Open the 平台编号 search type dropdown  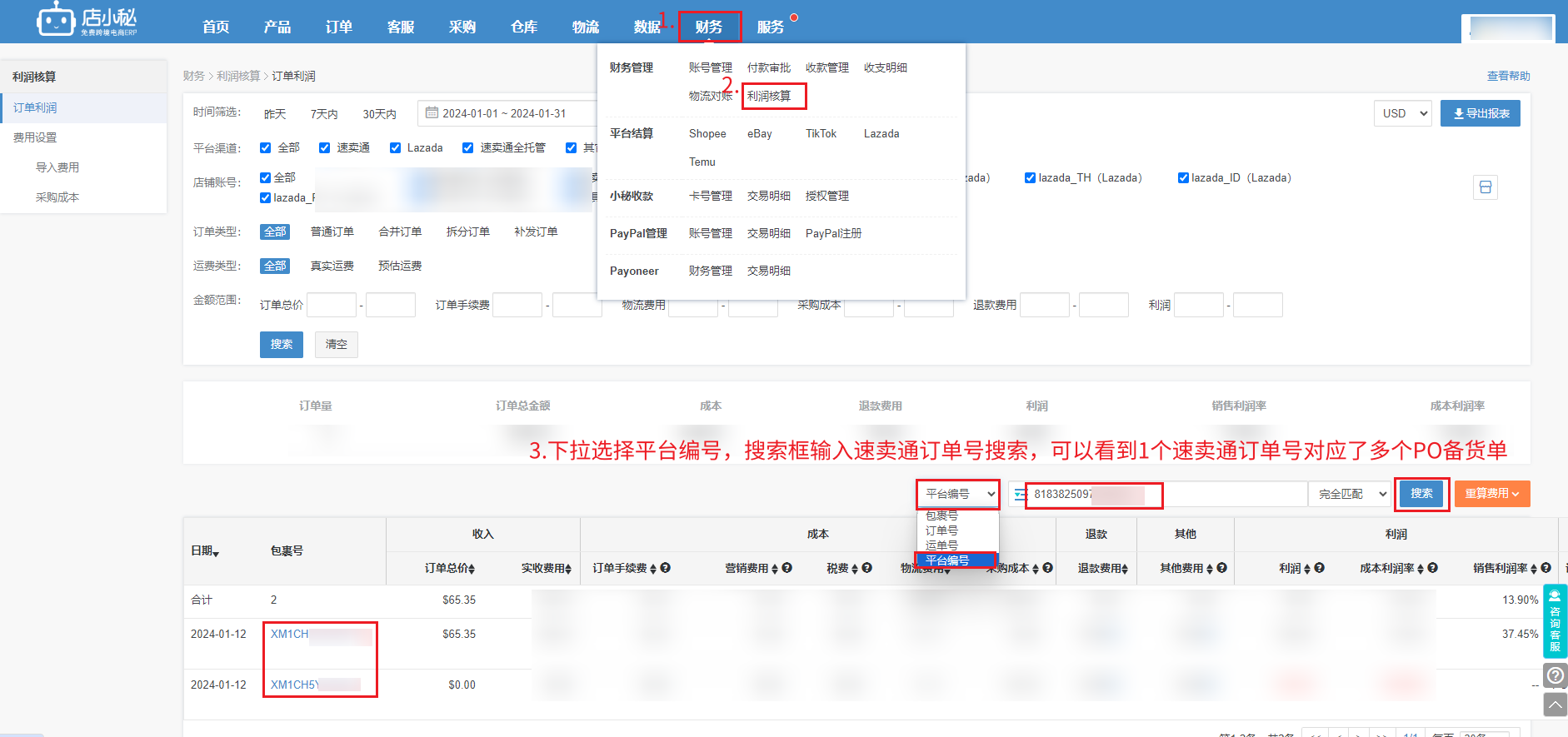coord(958,494)
